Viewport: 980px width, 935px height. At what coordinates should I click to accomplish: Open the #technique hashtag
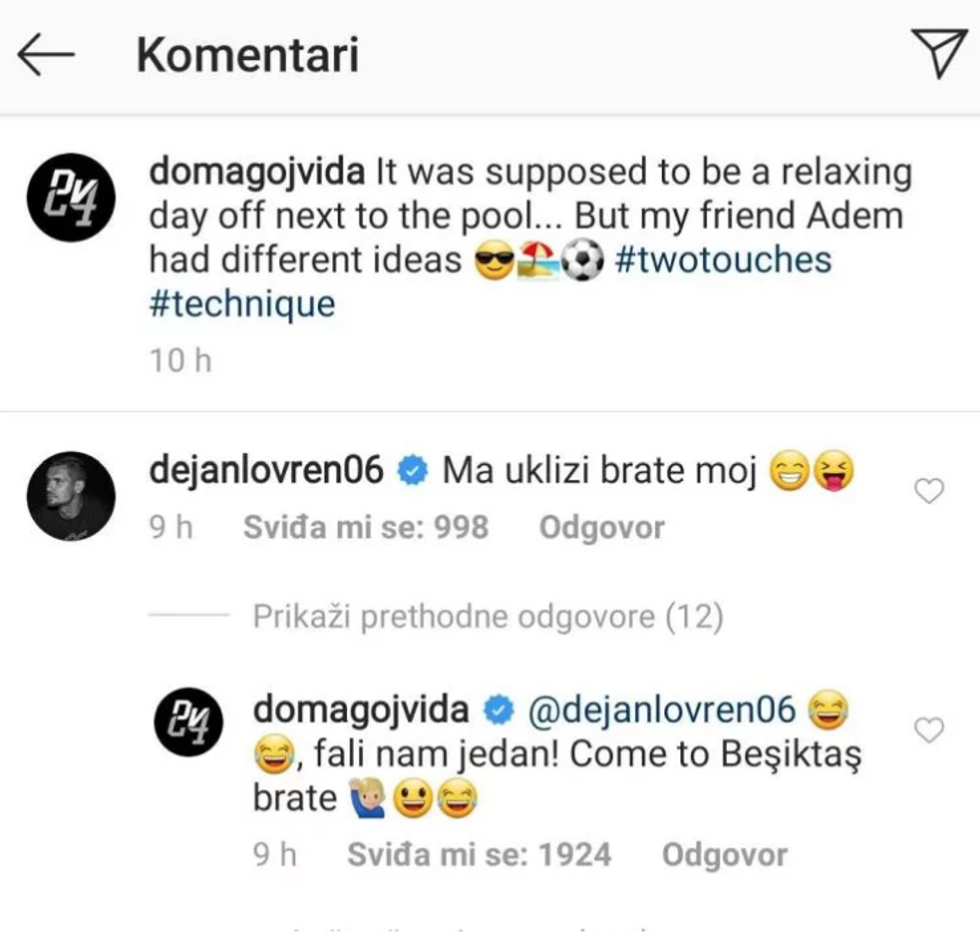tap(242, 305)
